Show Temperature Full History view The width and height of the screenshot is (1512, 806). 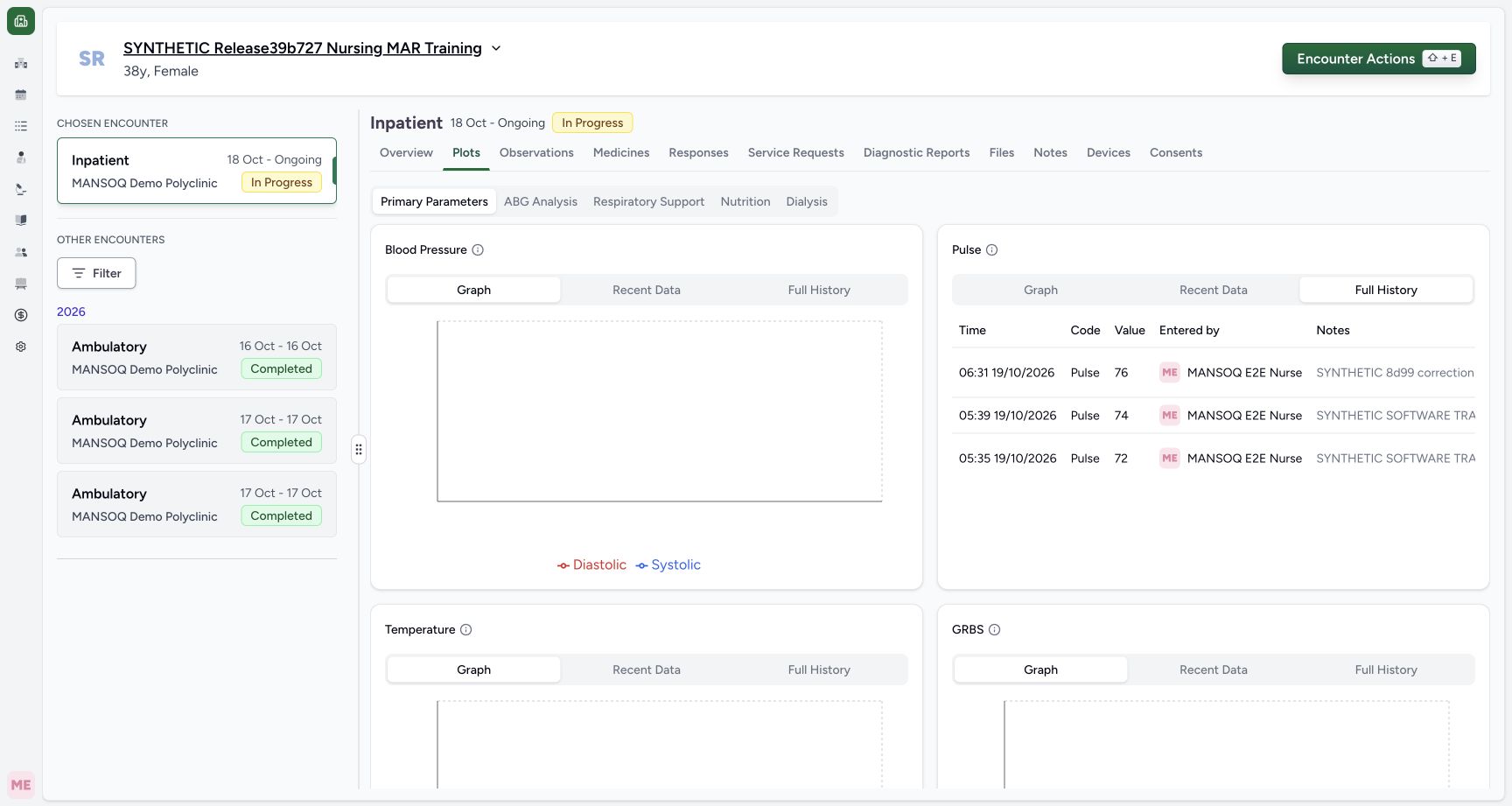tap(819, 669)
